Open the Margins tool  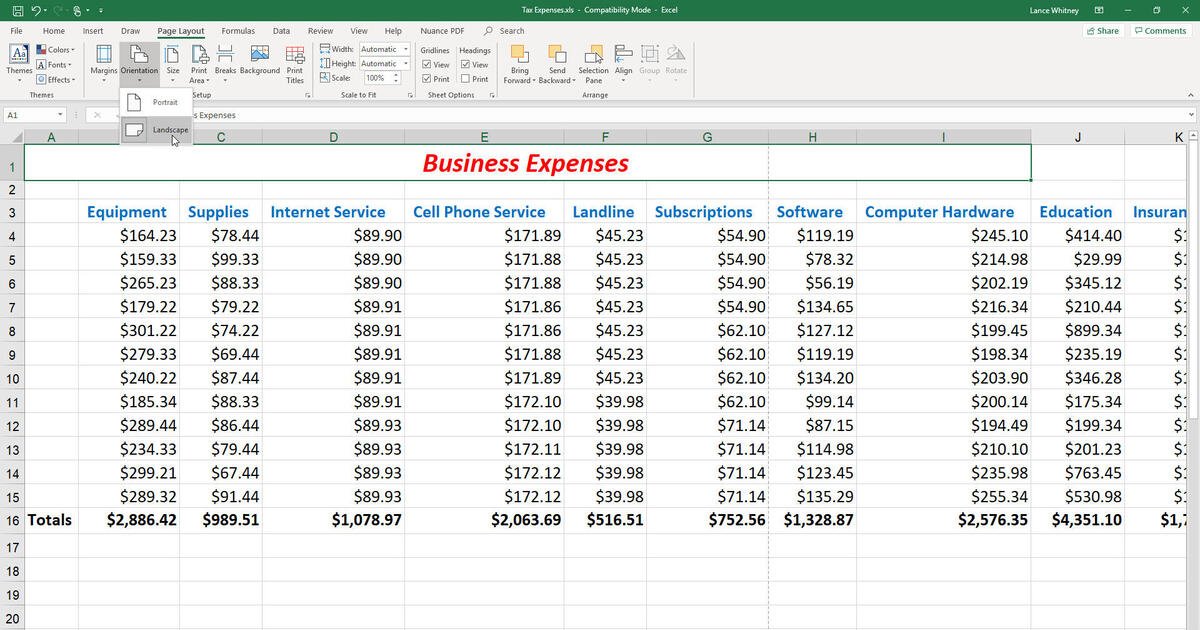102,62
